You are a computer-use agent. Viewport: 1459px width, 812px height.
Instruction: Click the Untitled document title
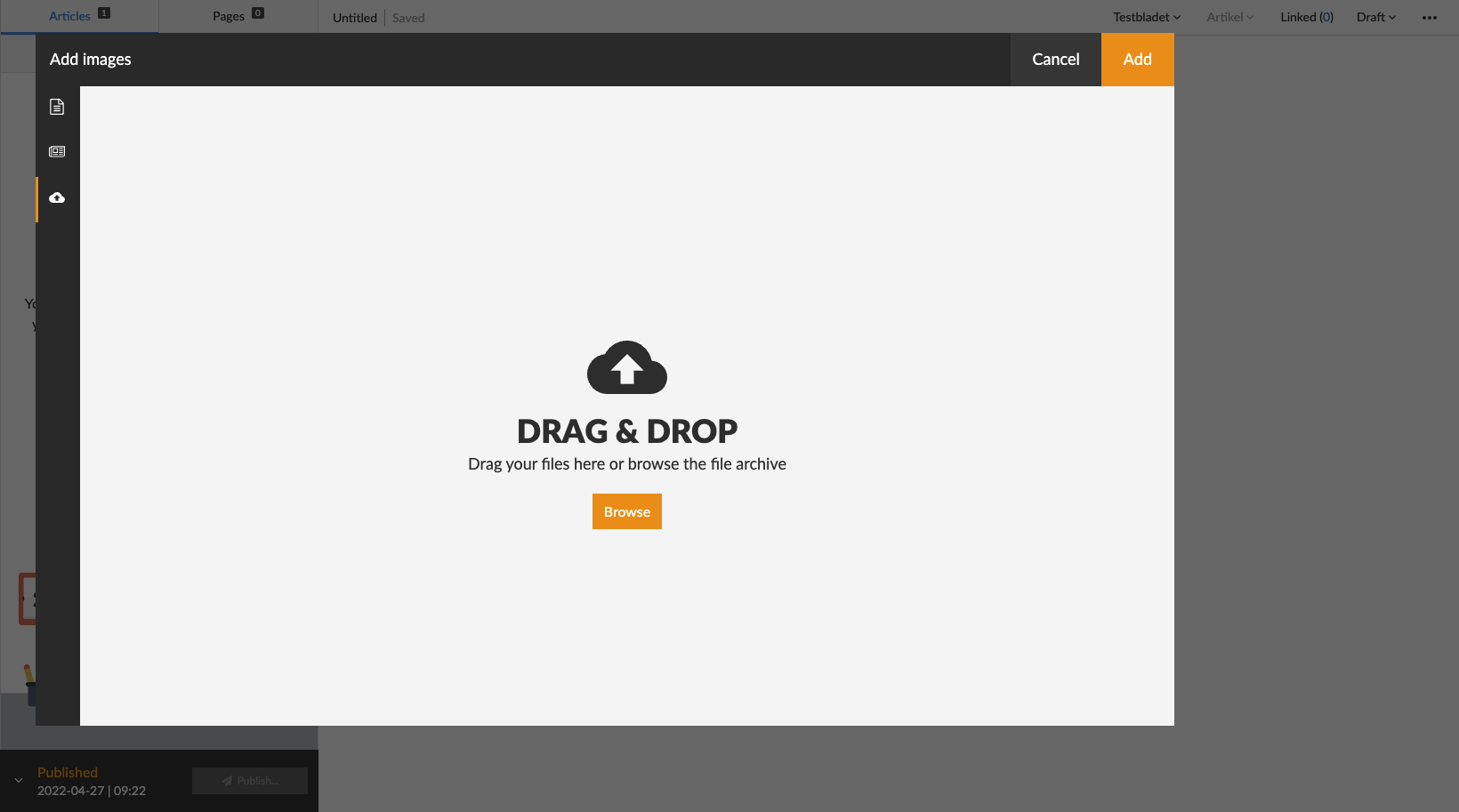click(x=354, y=17)
